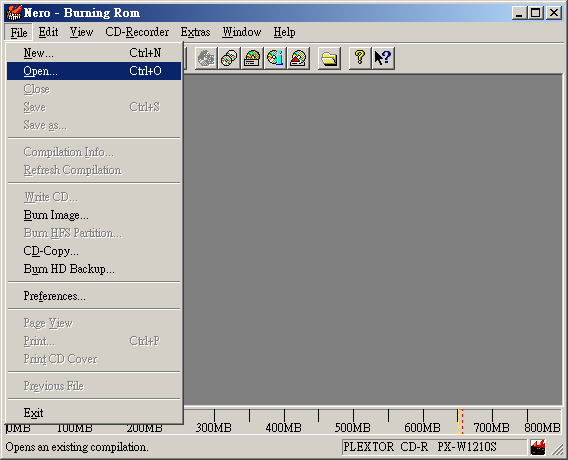
Task: Open the Help menu
Action: click(x=284, y=32)
